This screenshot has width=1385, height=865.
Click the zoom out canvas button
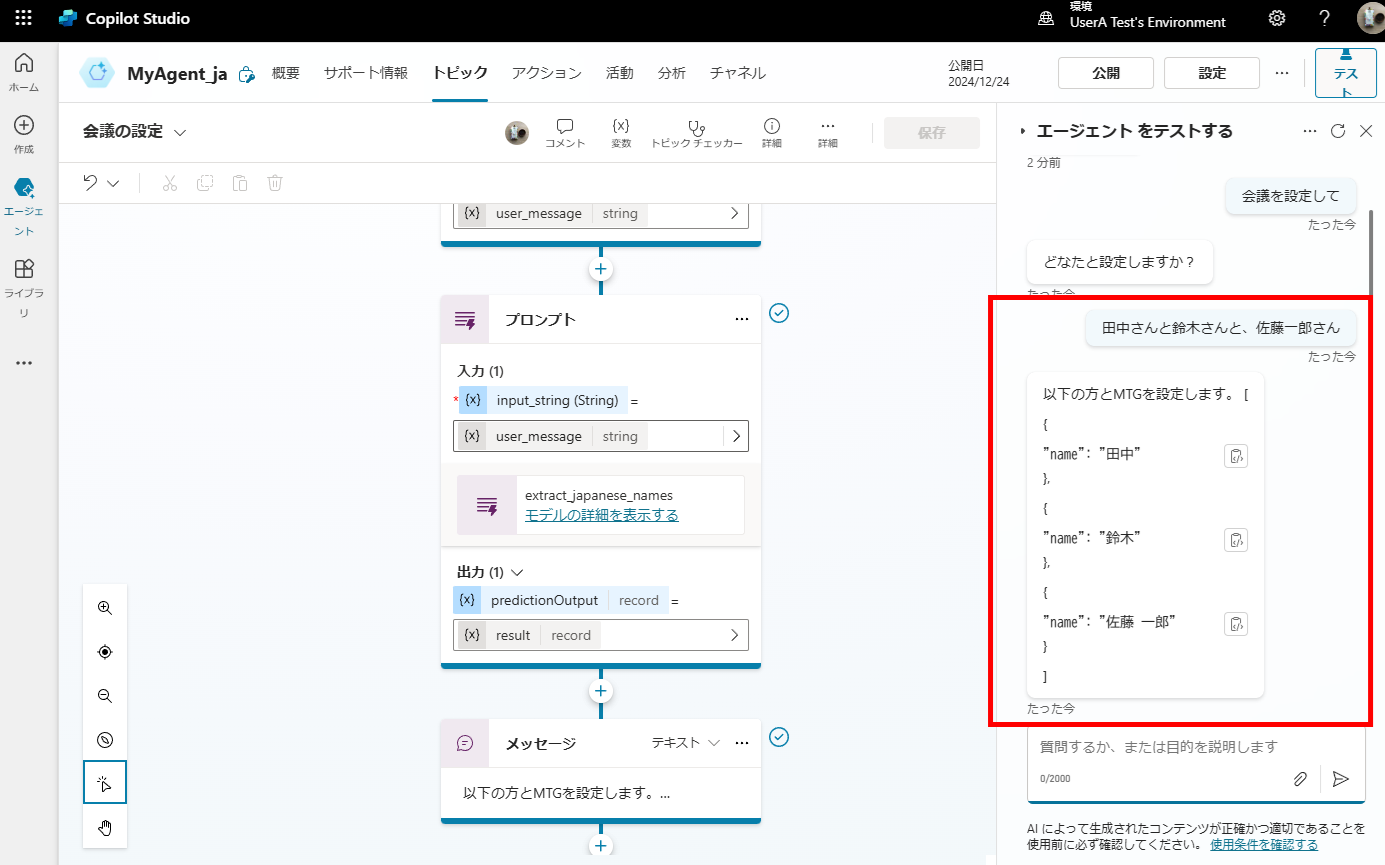pos(105,696)
